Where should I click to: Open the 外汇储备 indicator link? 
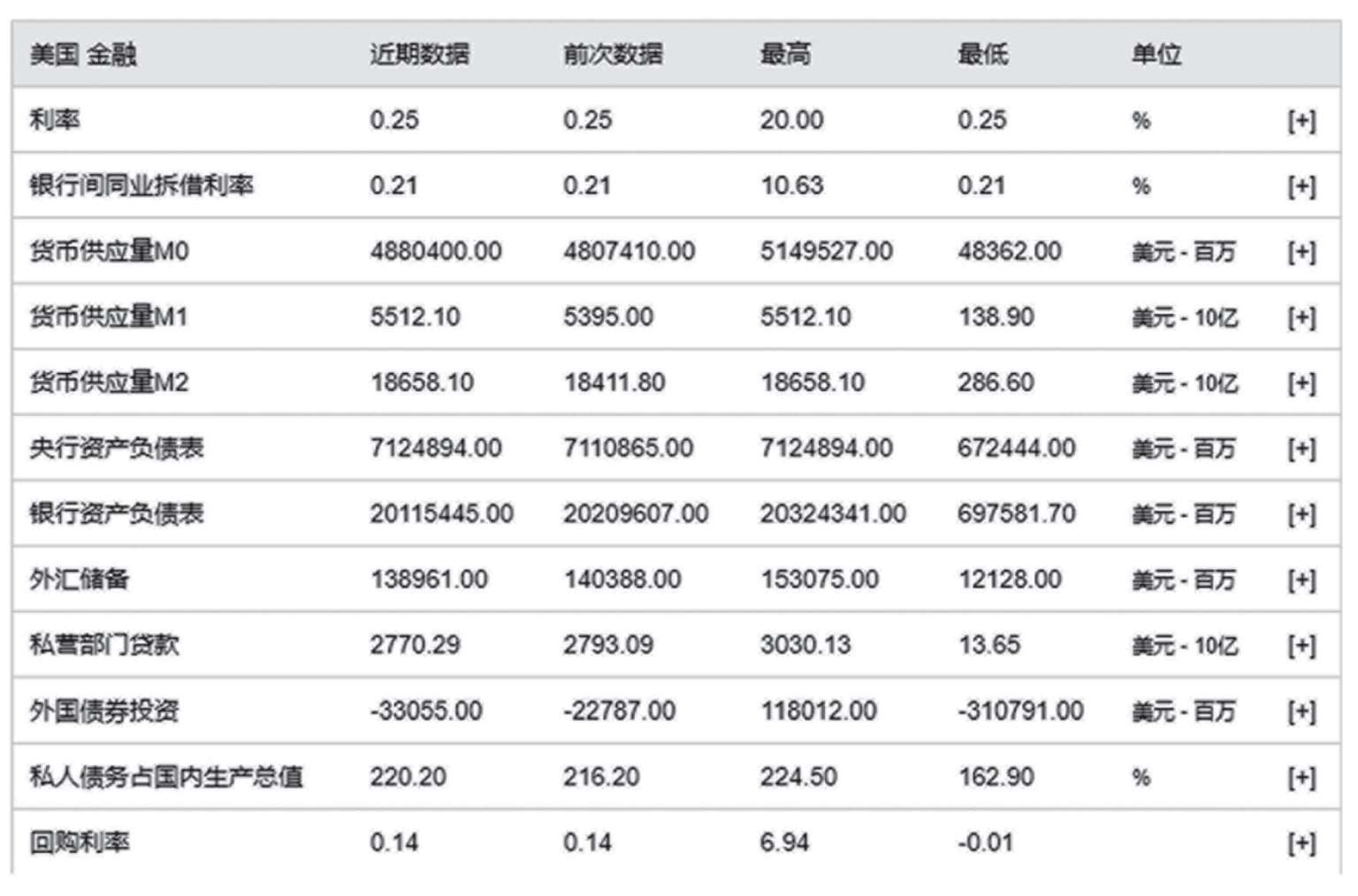click(80, 579)
